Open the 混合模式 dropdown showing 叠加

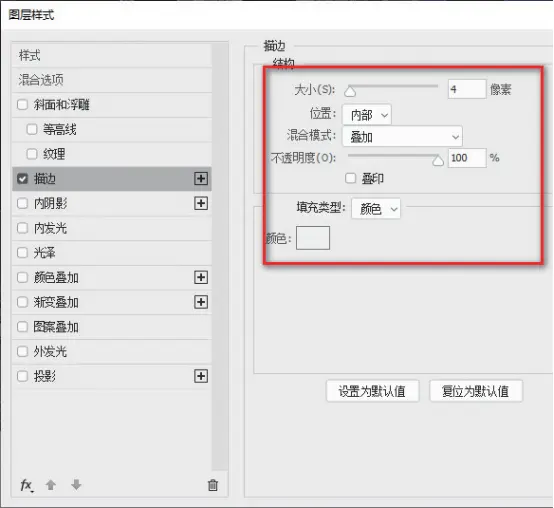[x=402, y=136]
